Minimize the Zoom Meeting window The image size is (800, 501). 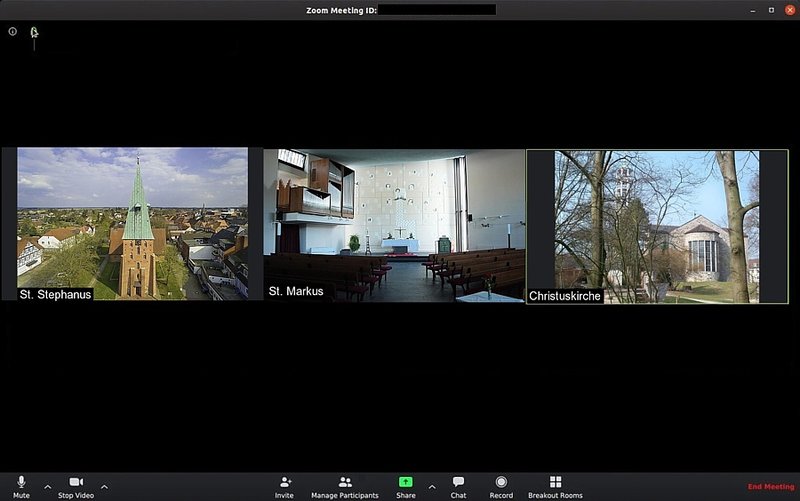pyautogui.click(x=755, y=9)
